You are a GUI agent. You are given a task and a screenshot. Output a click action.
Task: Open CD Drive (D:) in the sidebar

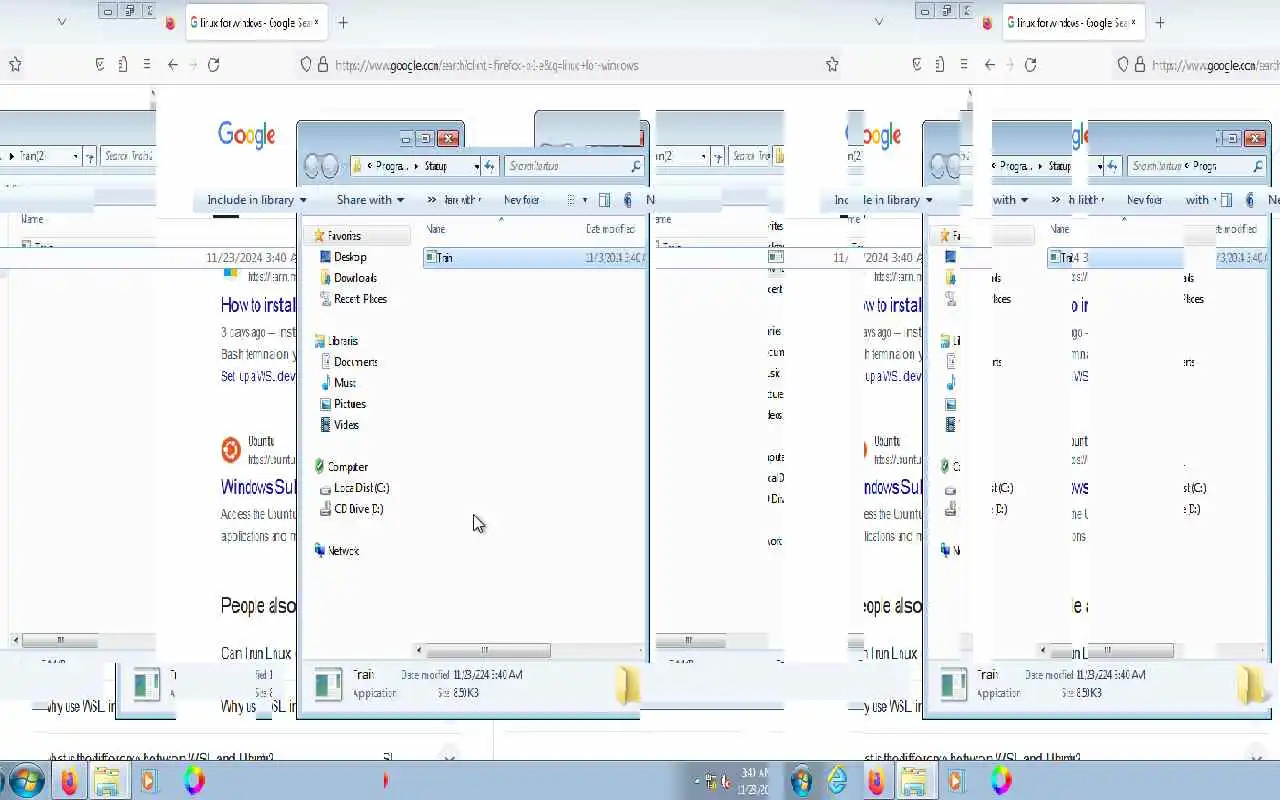click(x=351, y=509)
